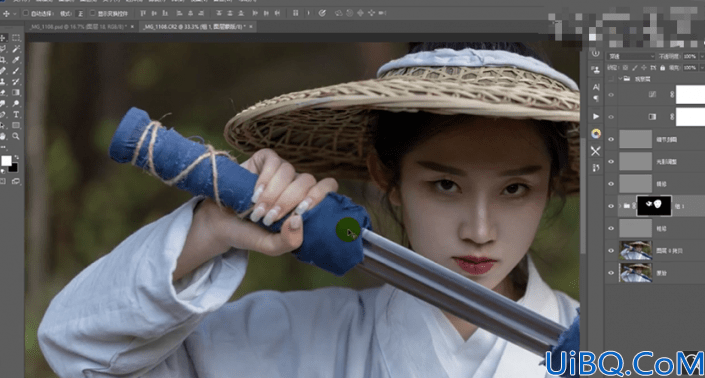Select the Rectangle shape tool

(x=16, y=125)
